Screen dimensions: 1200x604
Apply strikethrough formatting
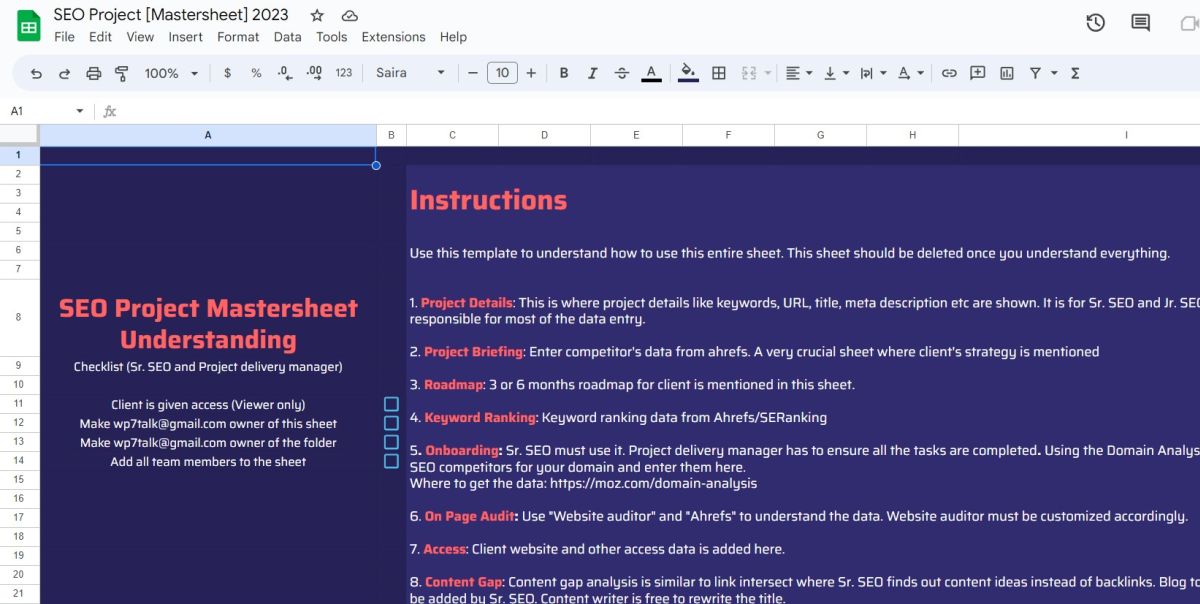[x=621, y=73]
